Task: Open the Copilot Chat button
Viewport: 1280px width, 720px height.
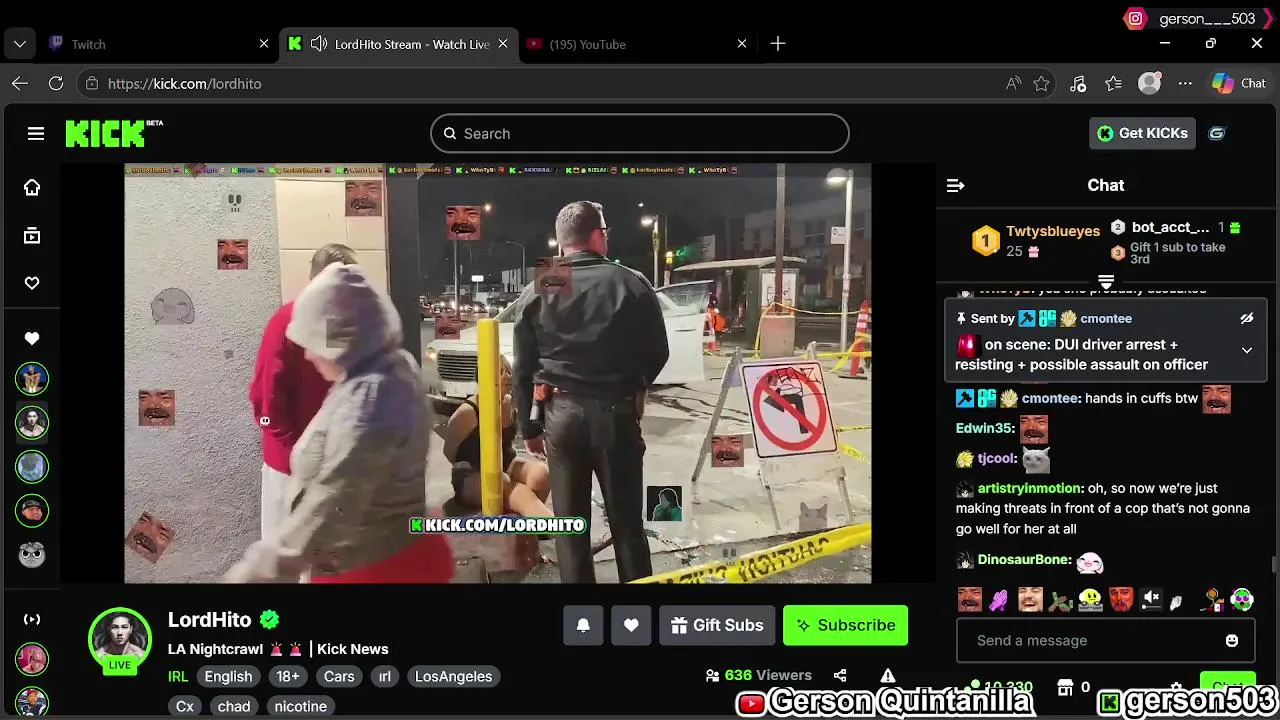Action: pos(1239,84)
